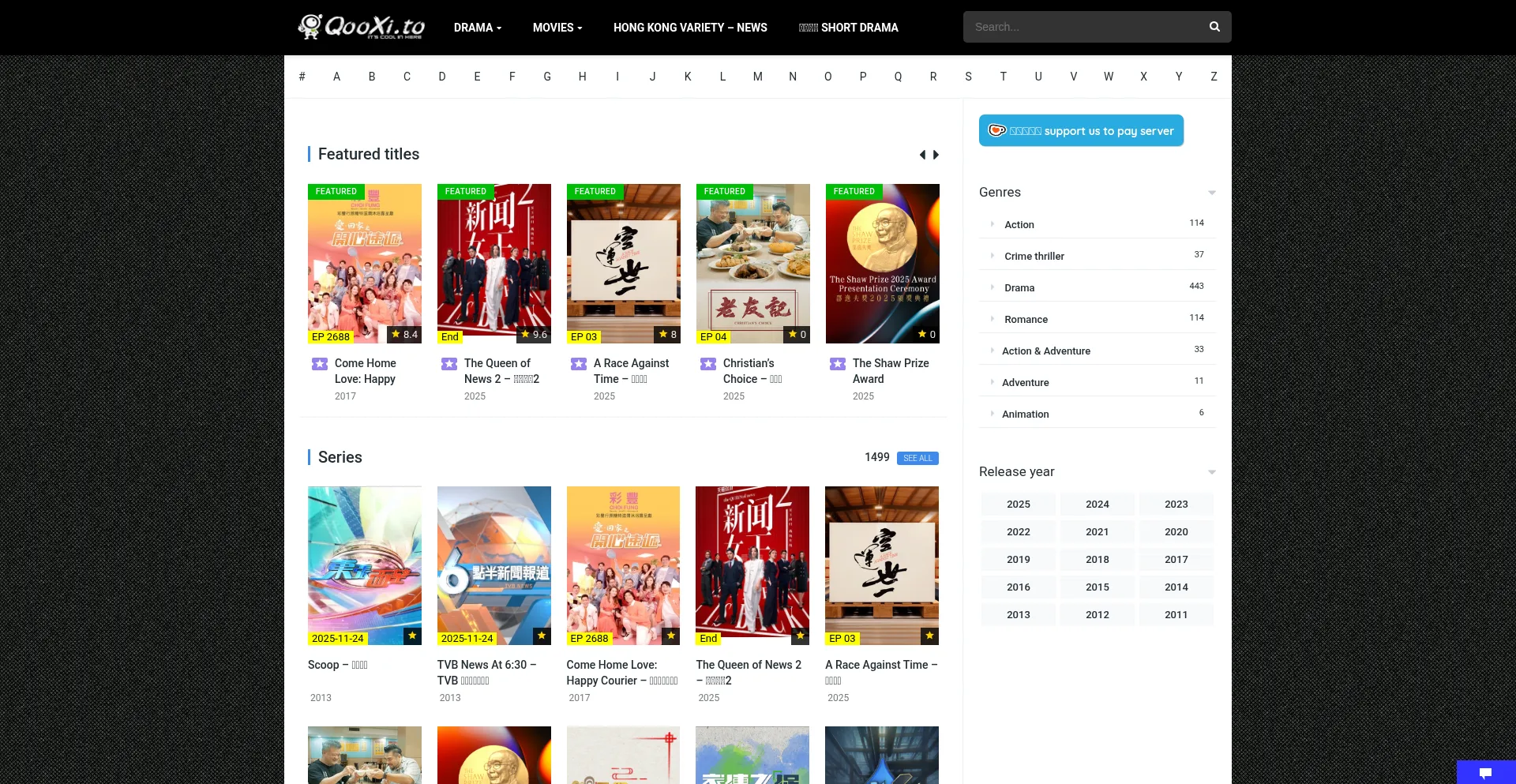Select release year 2024
The height and width of the screenshot is (784, 1516).
(1097, 505)
